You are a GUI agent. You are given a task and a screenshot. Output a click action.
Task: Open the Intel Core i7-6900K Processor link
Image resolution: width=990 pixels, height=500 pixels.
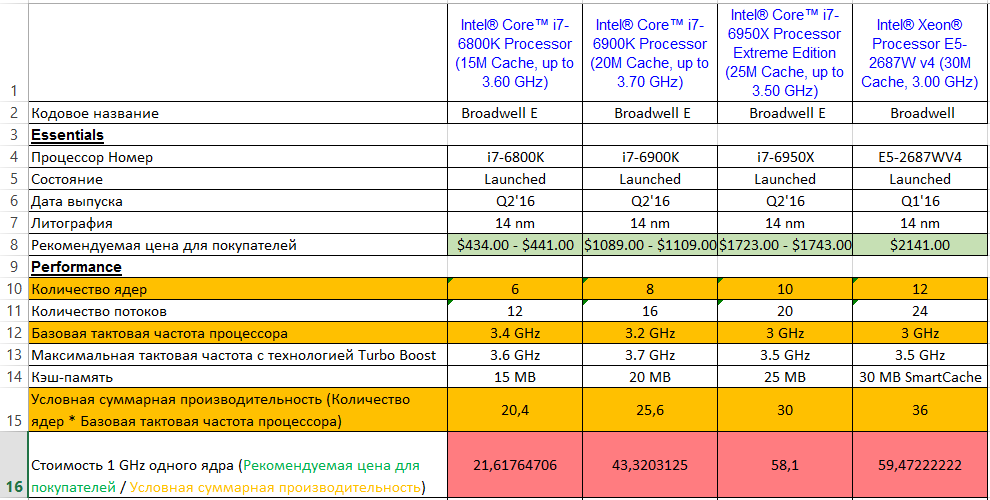point(650,53)
